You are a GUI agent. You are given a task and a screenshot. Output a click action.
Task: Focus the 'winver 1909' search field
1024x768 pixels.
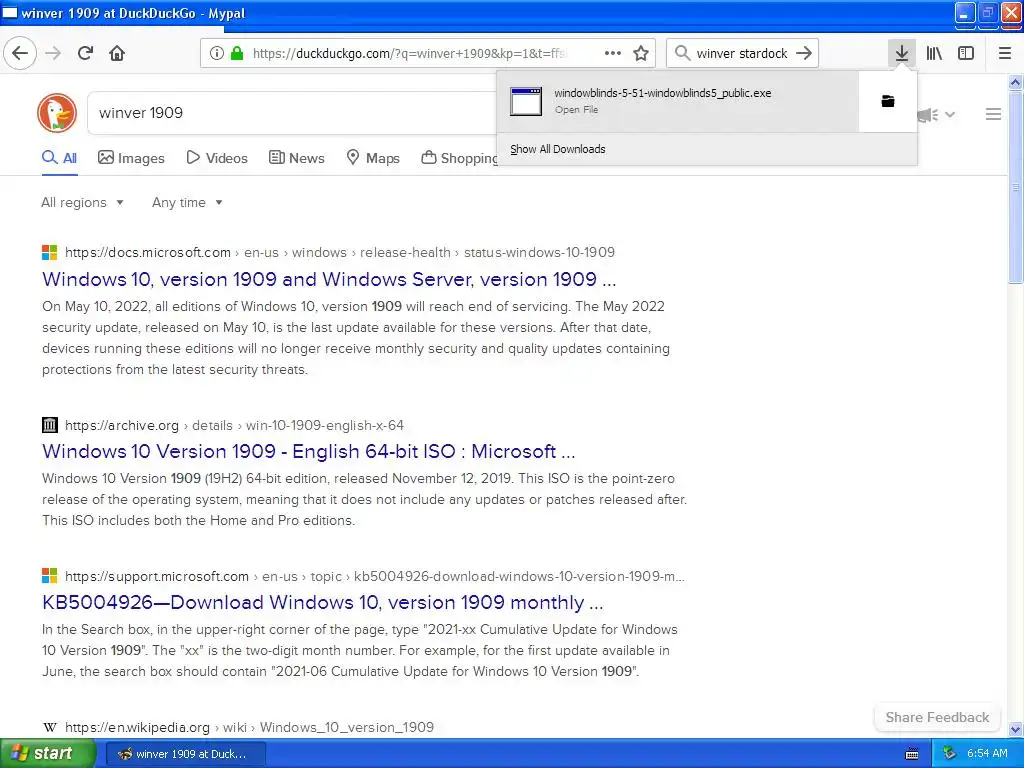(294, 113)
